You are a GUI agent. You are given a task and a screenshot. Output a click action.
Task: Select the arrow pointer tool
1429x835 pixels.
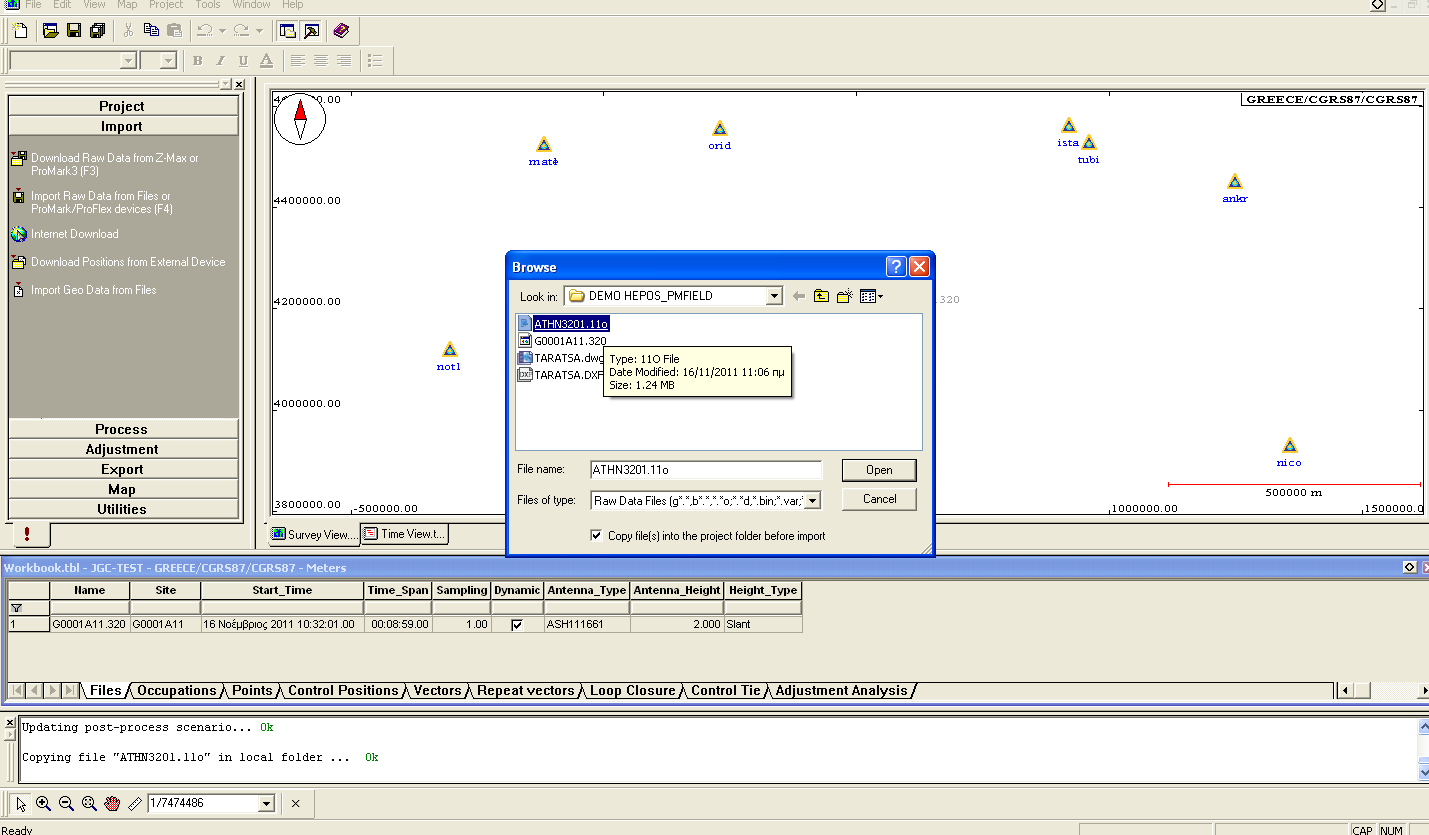click(21, 803)
